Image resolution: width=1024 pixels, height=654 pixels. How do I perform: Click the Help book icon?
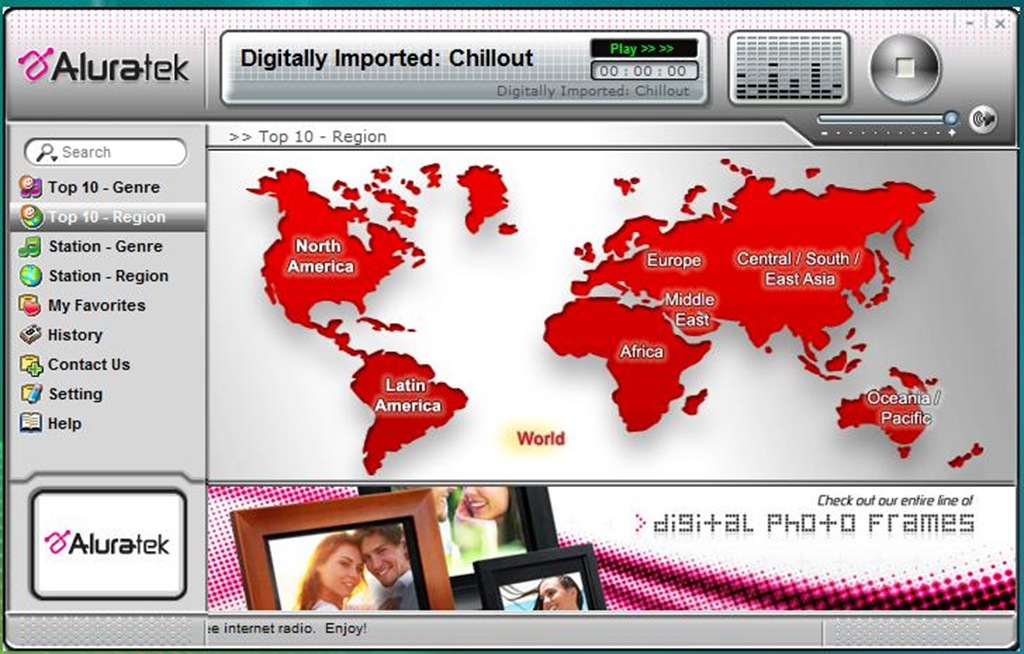pos(31,423)
